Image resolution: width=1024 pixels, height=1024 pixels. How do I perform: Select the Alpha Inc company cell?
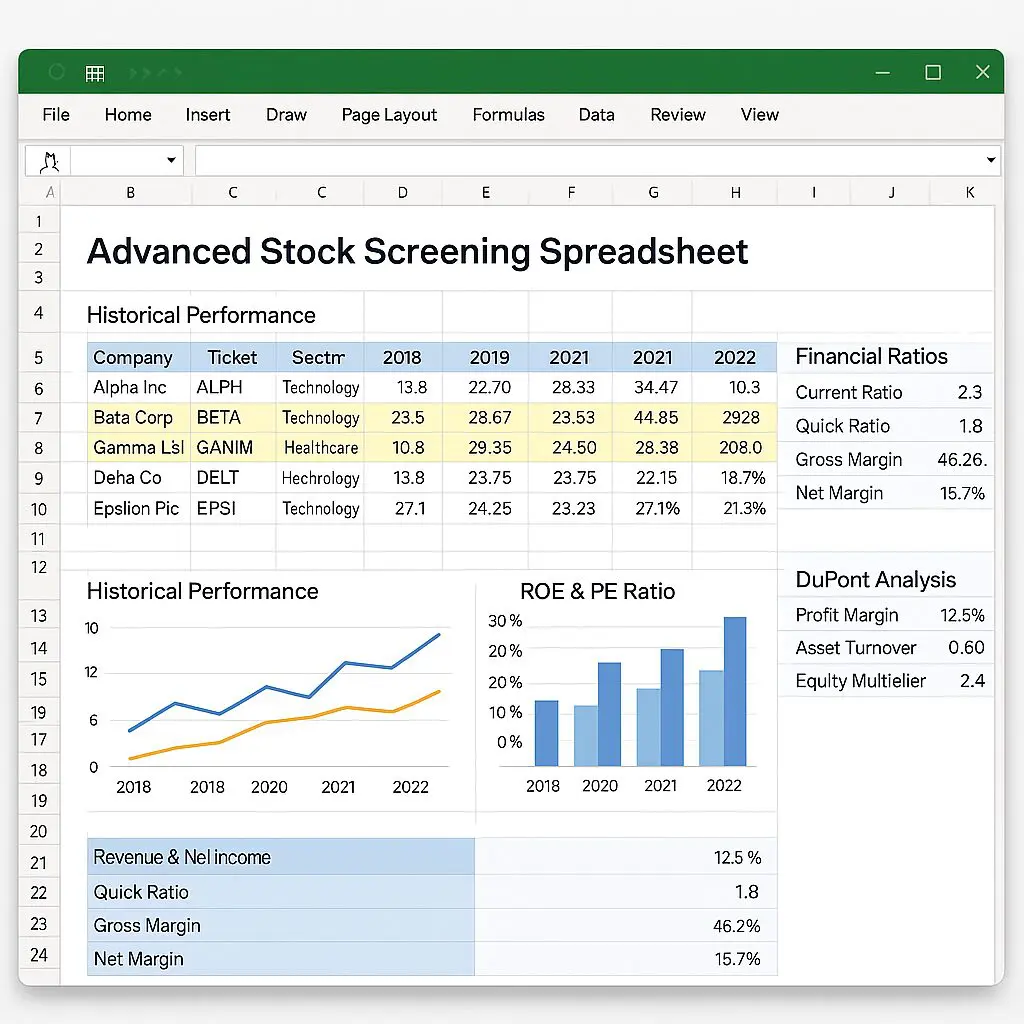pyautogui.click(x=130, y=388)
